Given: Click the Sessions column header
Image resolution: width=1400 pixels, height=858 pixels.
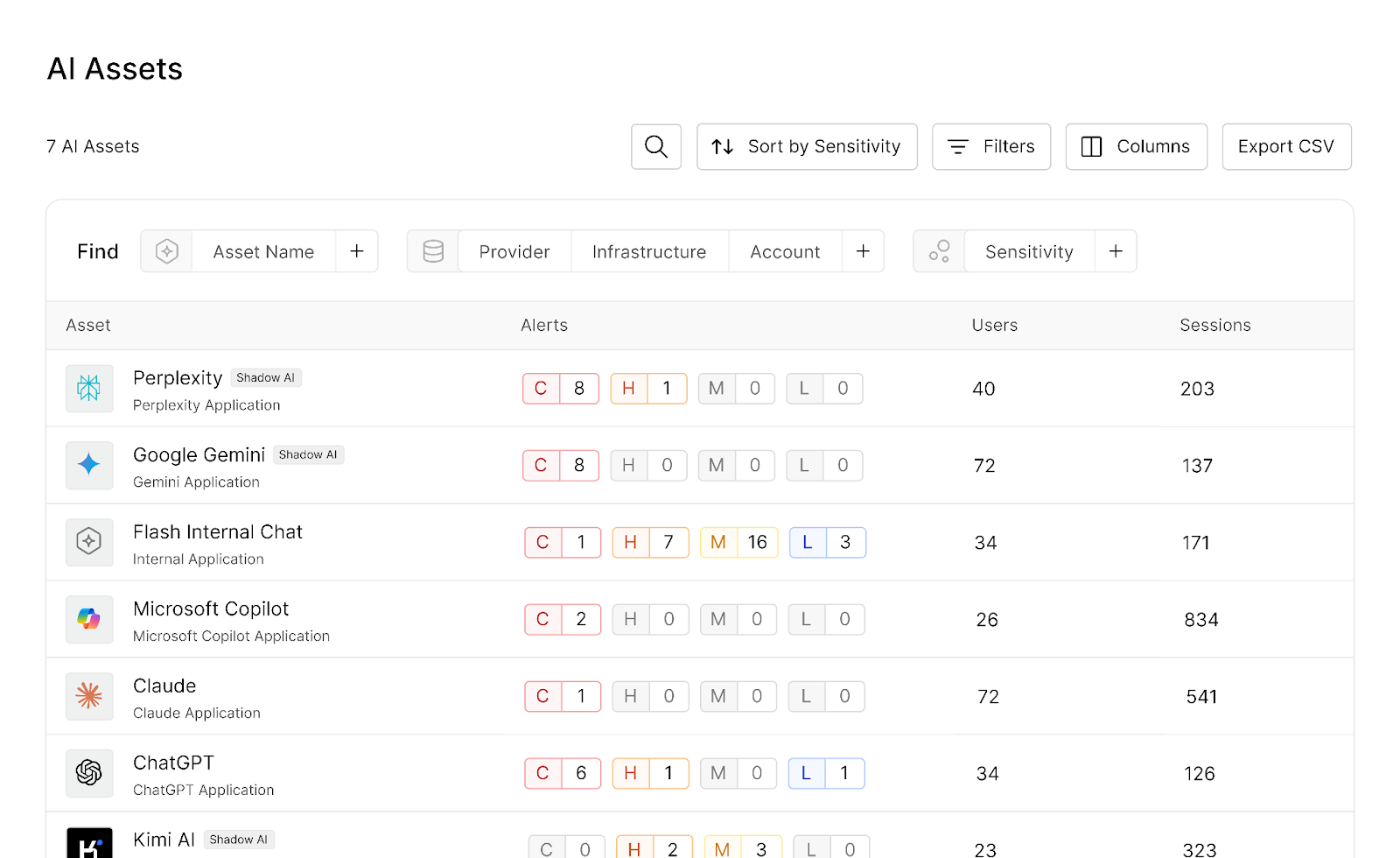Looking at the screenshot, I should [x=1215, y=325].
